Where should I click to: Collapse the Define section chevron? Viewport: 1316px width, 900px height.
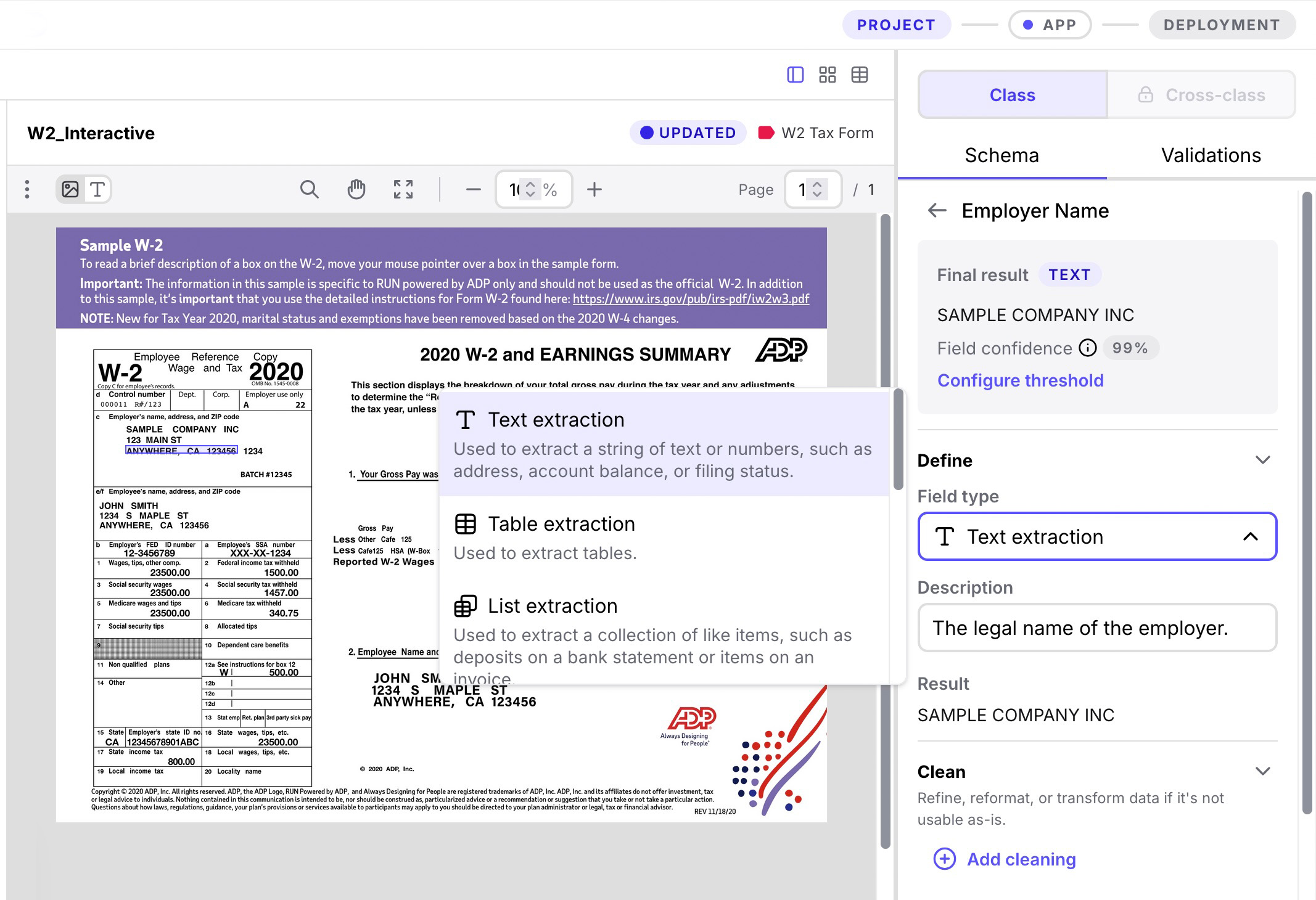point(1262,460)
